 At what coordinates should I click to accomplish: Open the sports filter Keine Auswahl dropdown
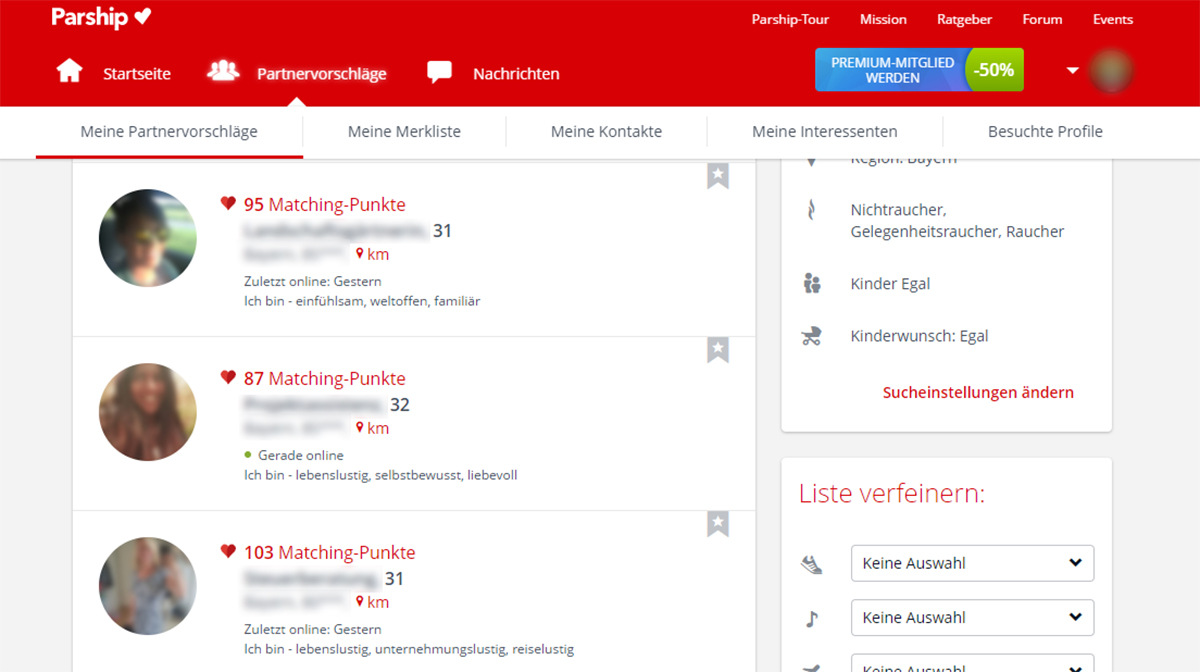pos(972,563)
